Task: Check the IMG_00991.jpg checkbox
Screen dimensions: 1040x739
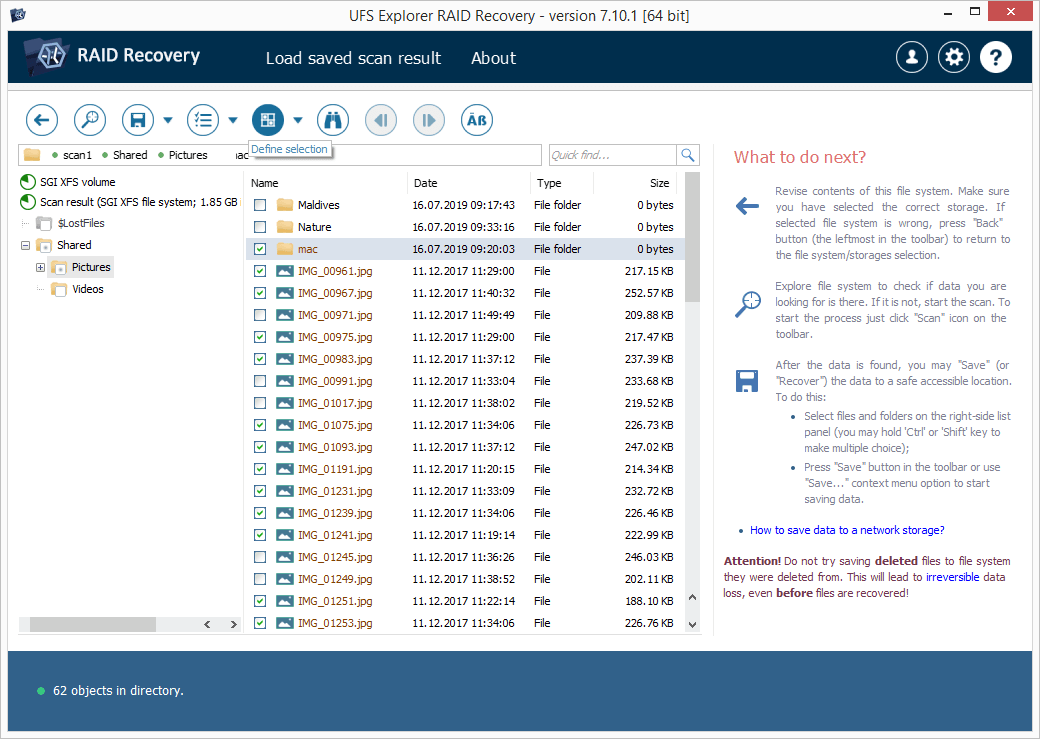Action: 260,381
